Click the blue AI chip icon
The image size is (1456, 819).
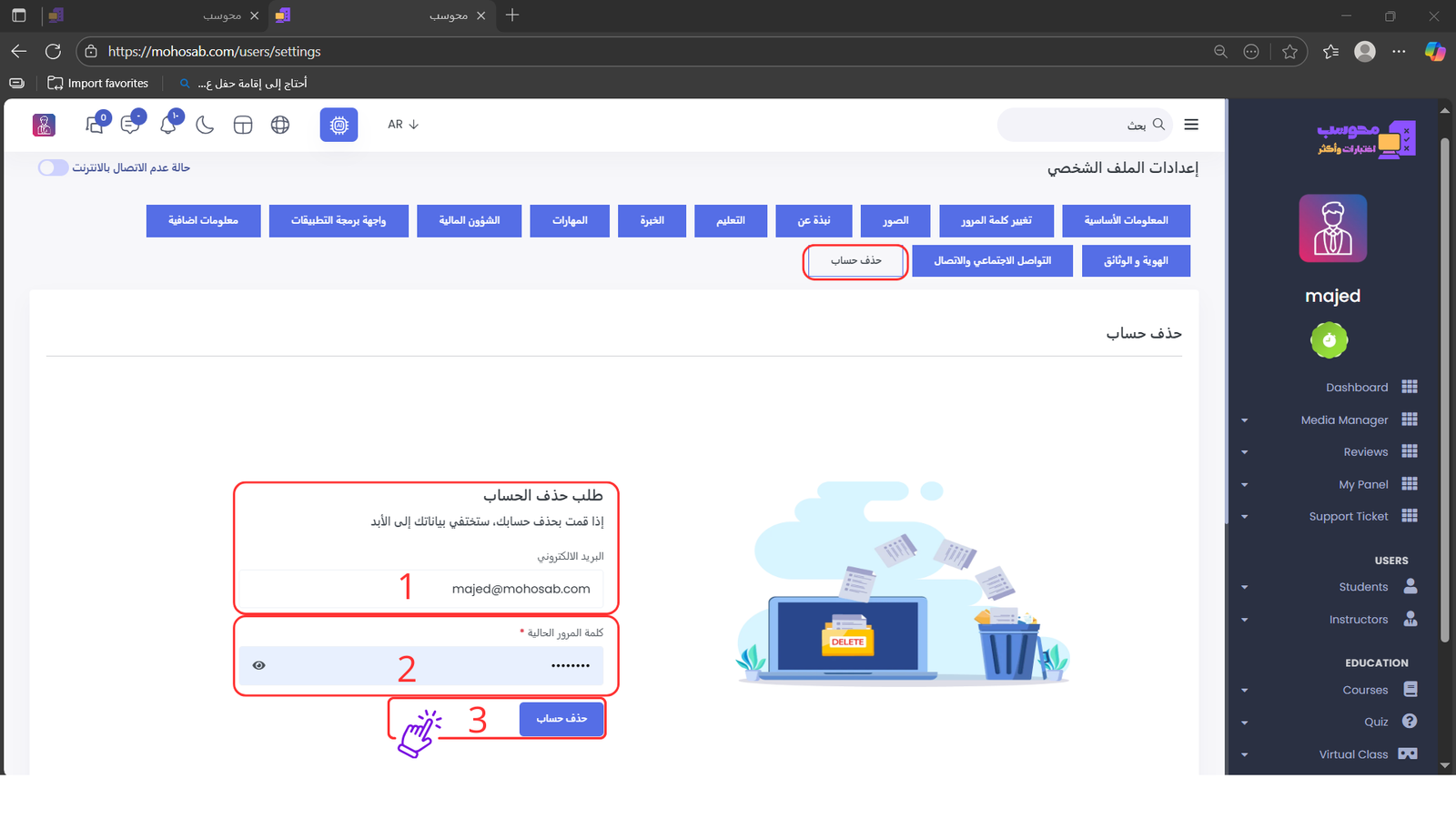point(339,125)
